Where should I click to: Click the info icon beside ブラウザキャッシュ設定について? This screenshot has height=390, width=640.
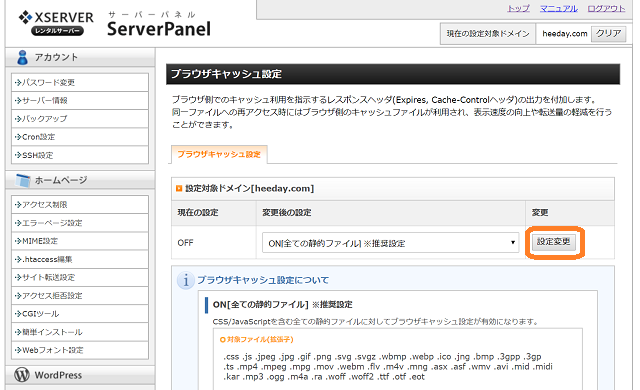185,280
